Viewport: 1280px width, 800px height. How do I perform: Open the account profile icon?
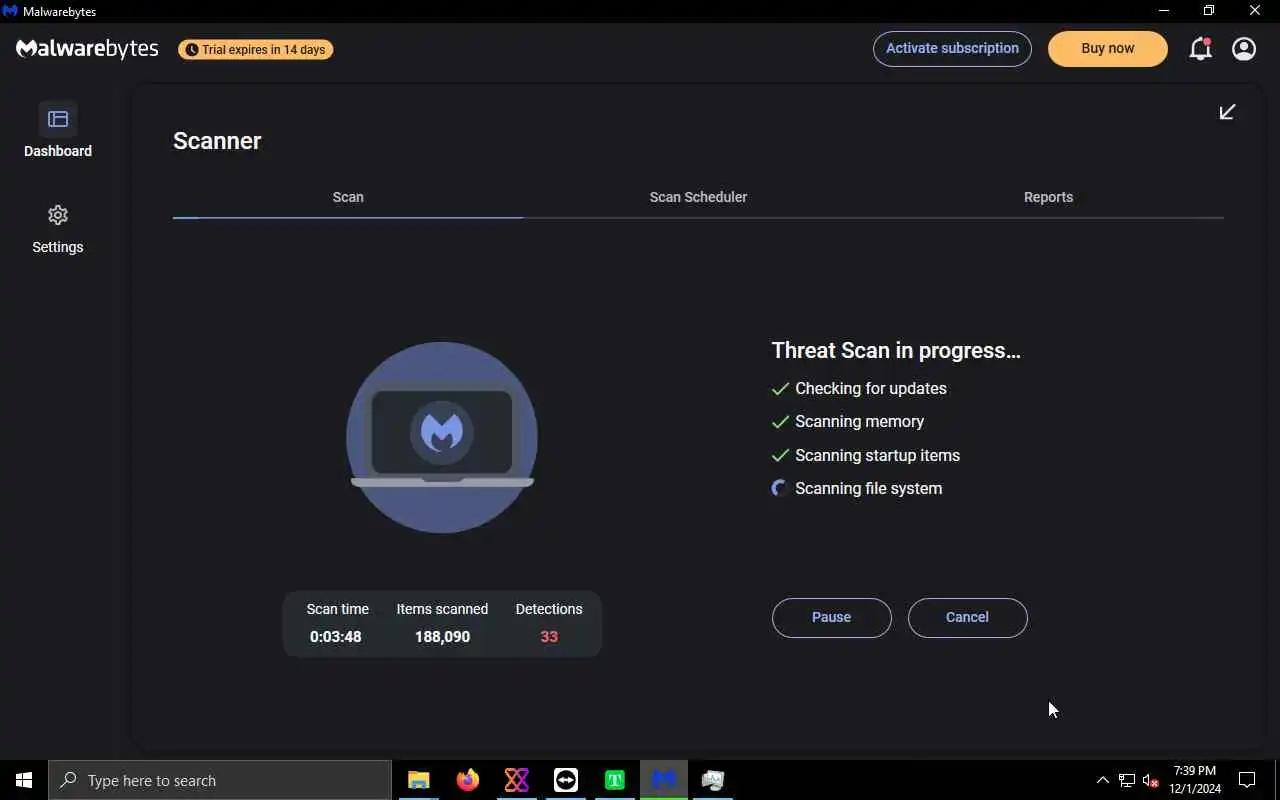(1244, 49)
